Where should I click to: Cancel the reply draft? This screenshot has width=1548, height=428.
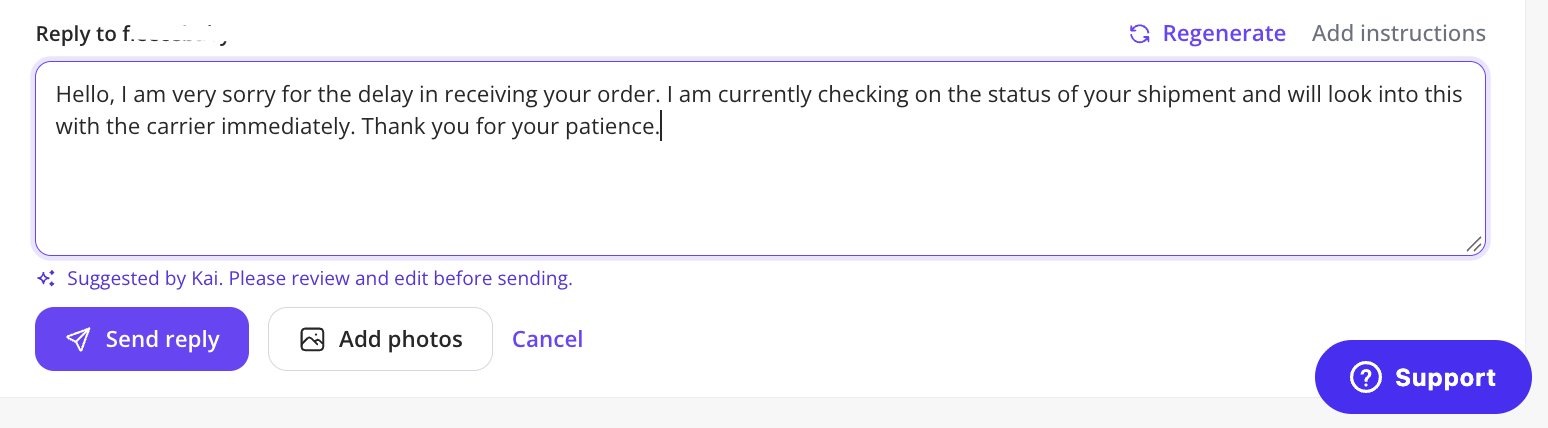point(547,339)
